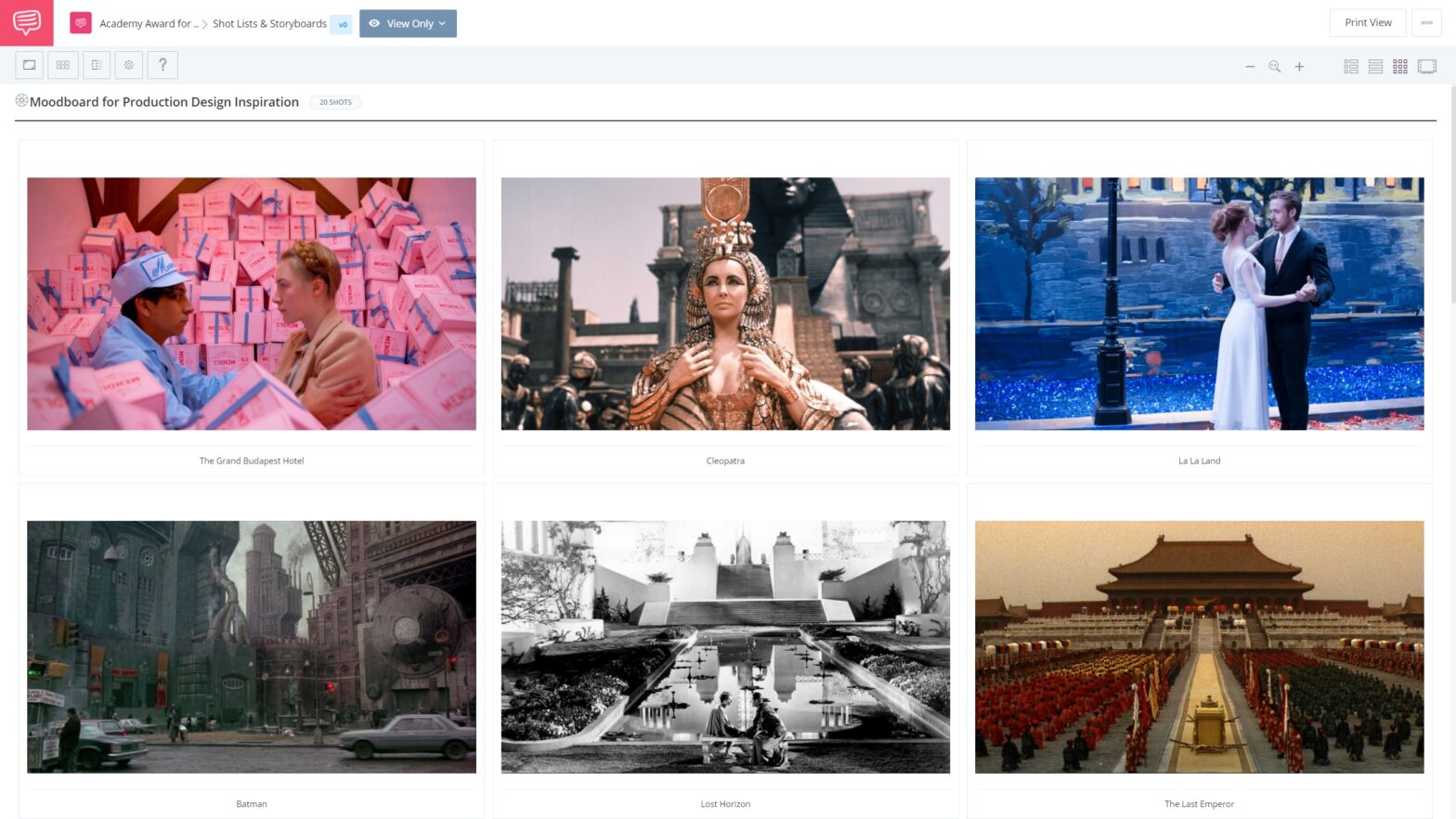Open the three-dot more options menu

[x=1426, y=22]
